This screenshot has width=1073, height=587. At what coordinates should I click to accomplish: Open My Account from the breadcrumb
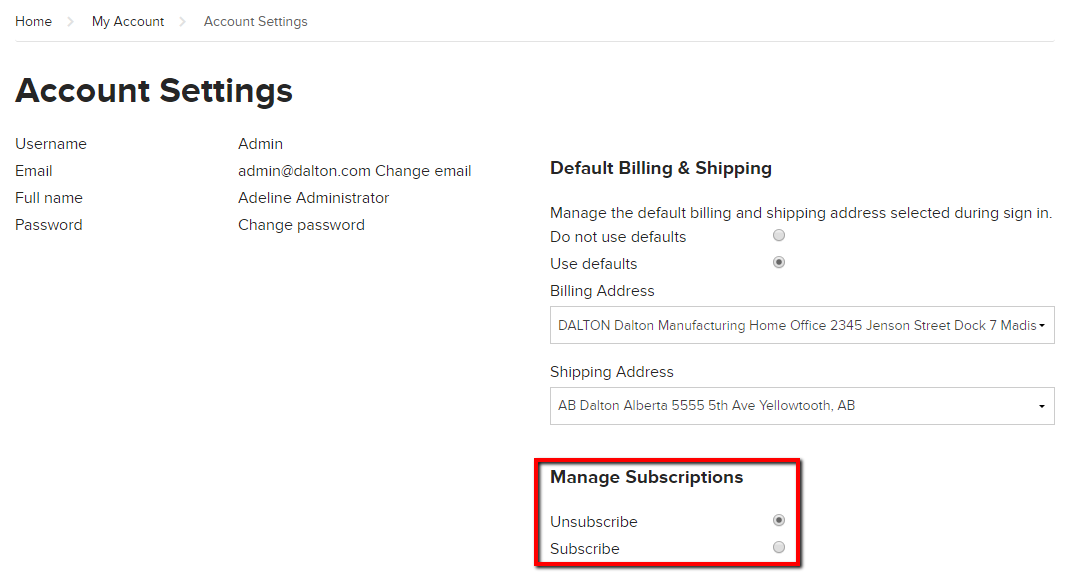coord(128,21)
